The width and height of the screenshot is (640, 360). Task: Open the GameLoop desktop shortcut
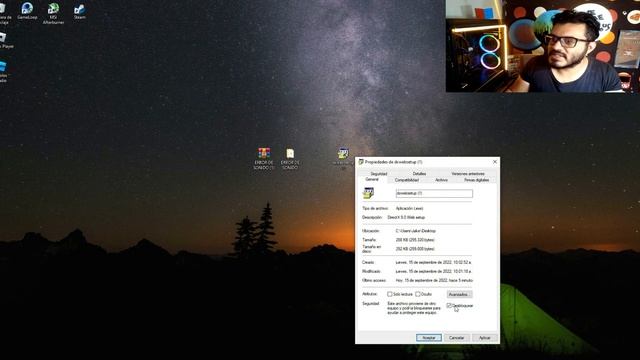pos(27,11)
